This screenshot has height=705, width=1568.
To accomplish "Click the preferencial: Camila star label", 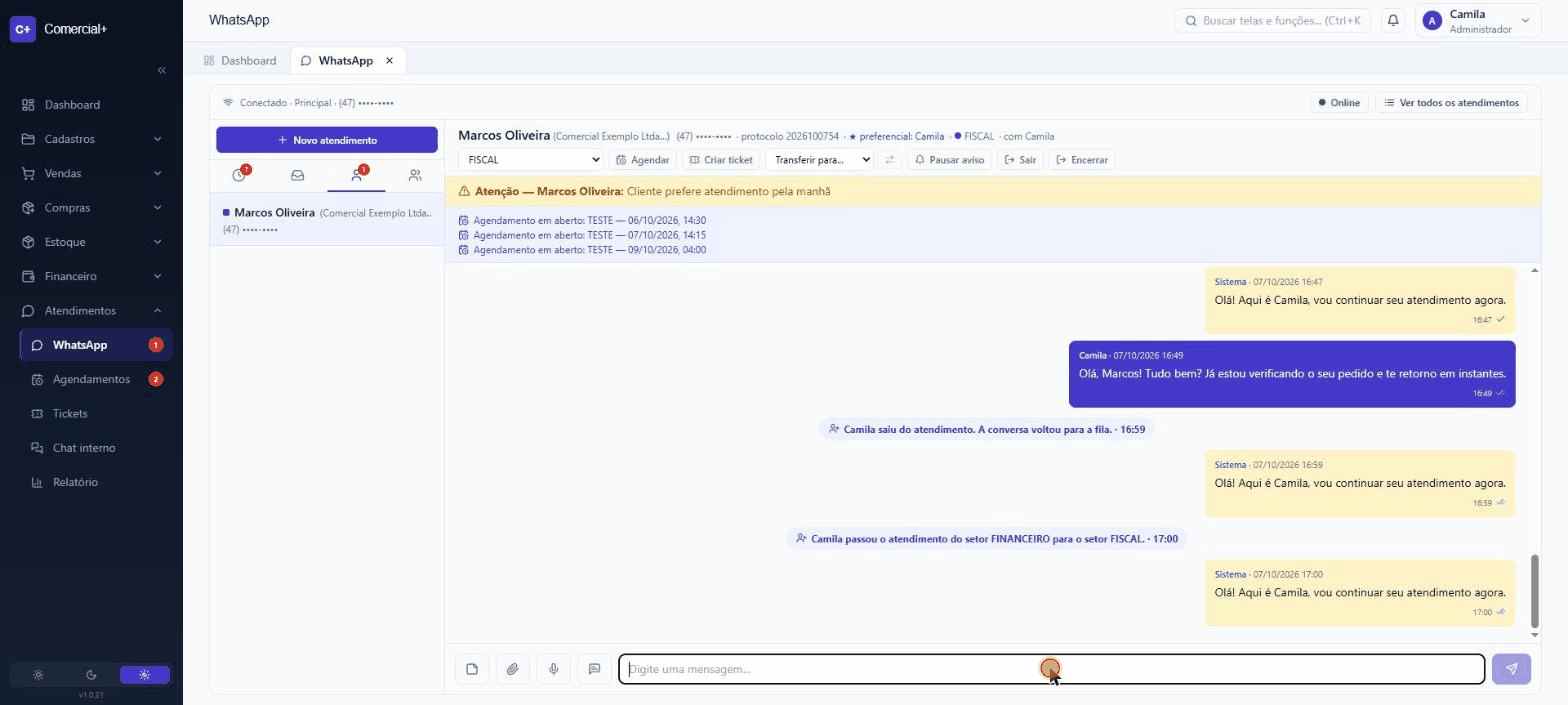I will (896, 136).
